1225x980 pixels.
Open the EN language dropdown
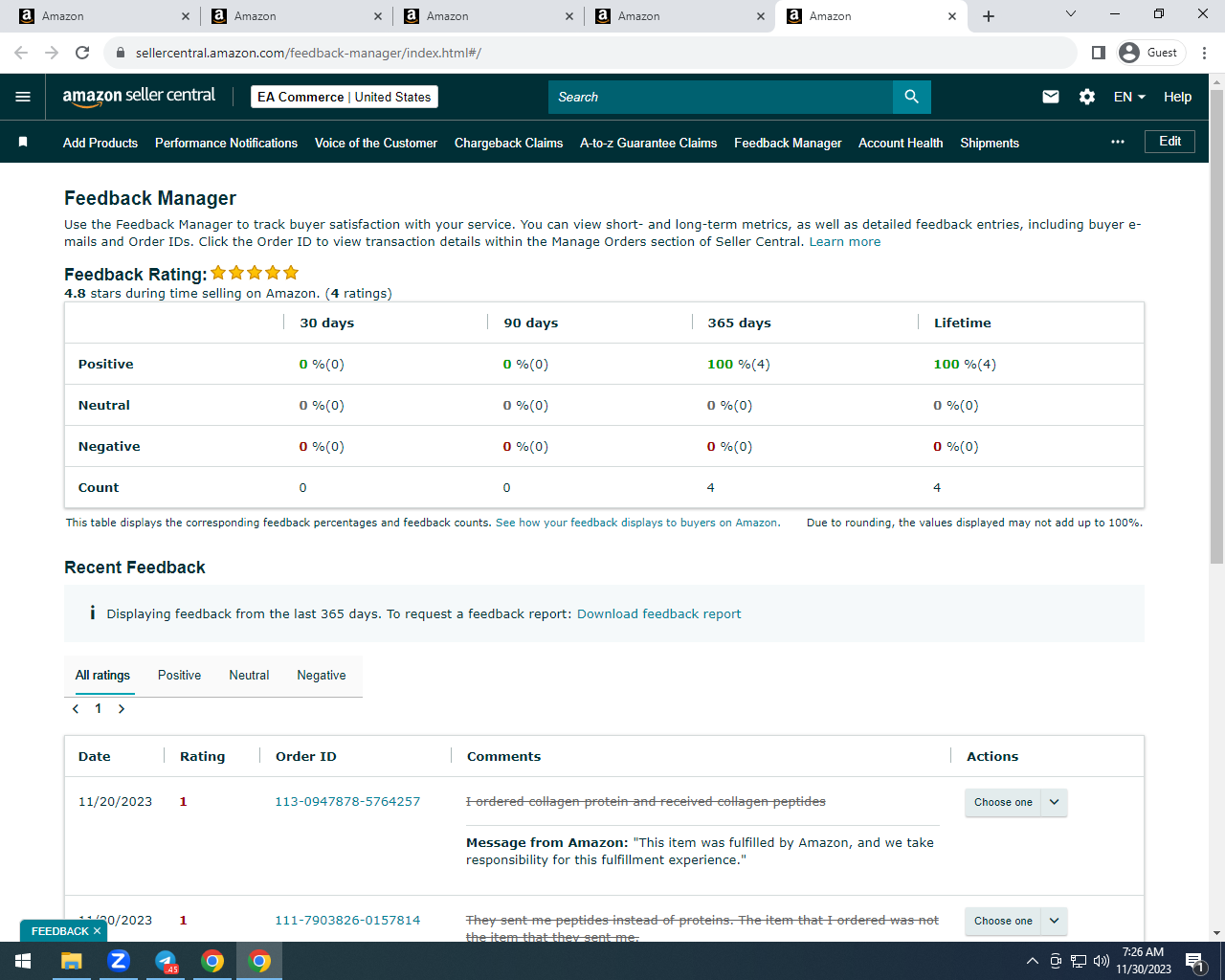click(x=1129, y=97)
